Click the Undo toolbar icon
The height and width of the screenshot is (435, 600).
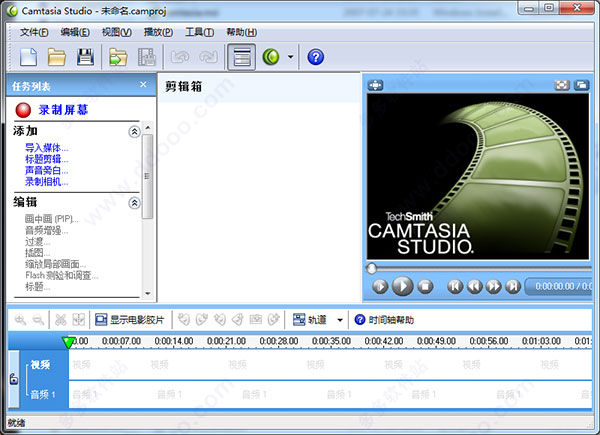180,57
